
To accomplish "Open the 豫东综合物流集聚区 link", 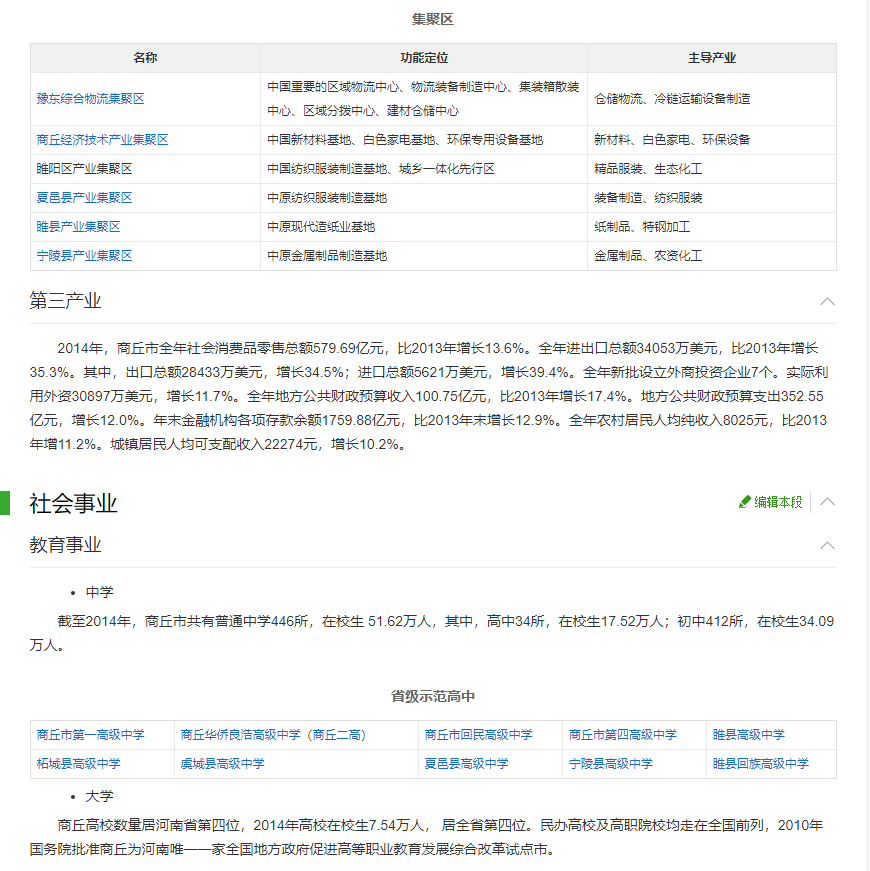I will [x=91, y=99].
